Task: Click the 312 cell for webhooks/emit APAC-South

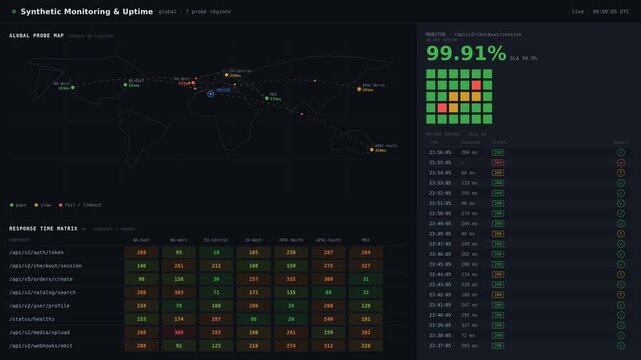Action: (x=328, y=346)
